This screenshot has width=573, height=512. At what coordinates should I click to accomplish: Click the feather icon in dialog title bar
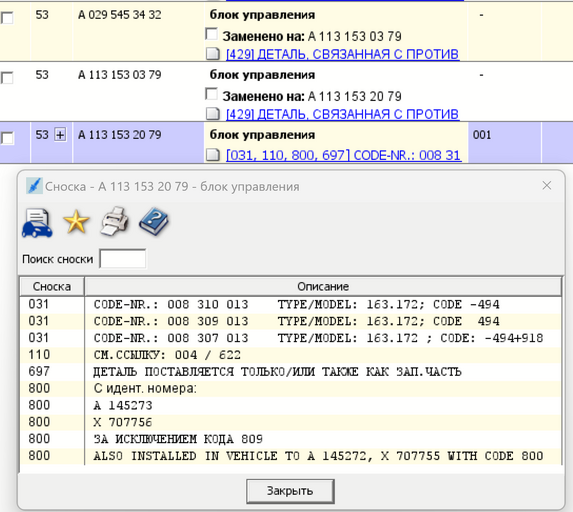34,186
